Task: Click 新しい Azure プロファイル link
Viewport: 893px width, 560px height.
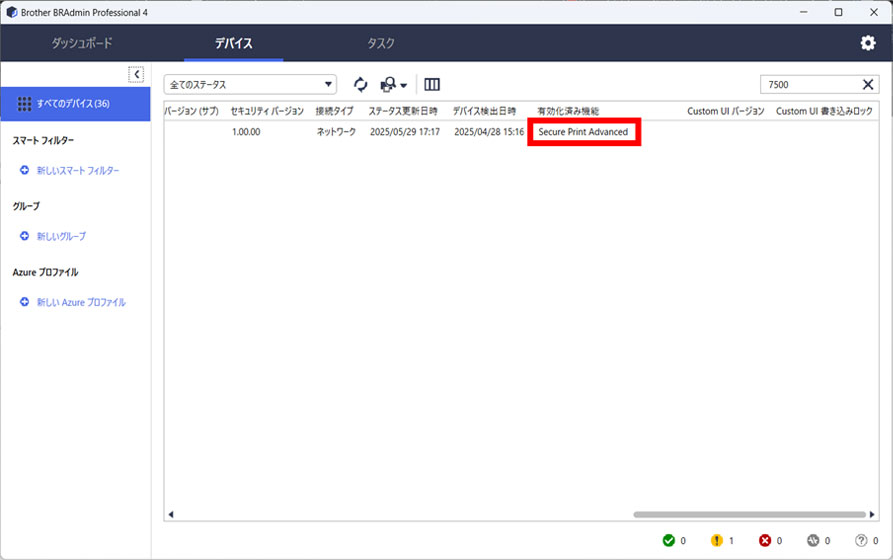Action: click(x=81, y=302)
